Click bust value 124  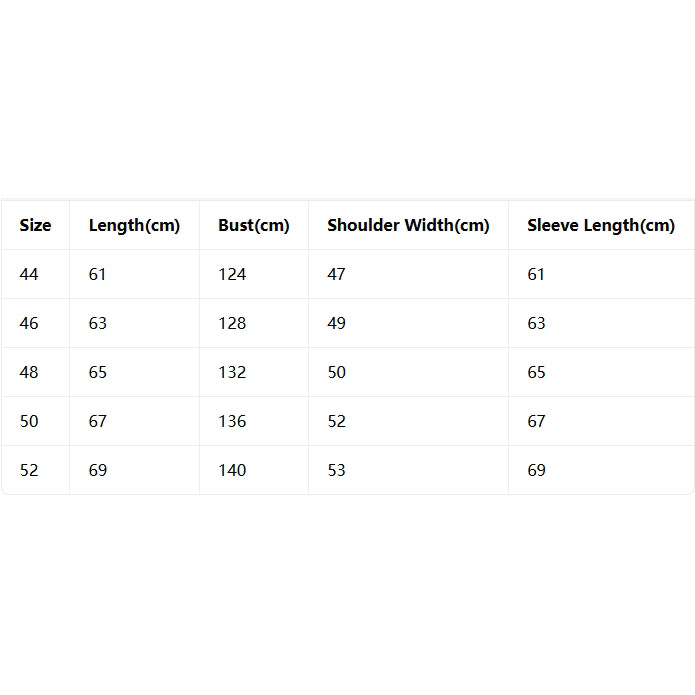pos(232,274)
